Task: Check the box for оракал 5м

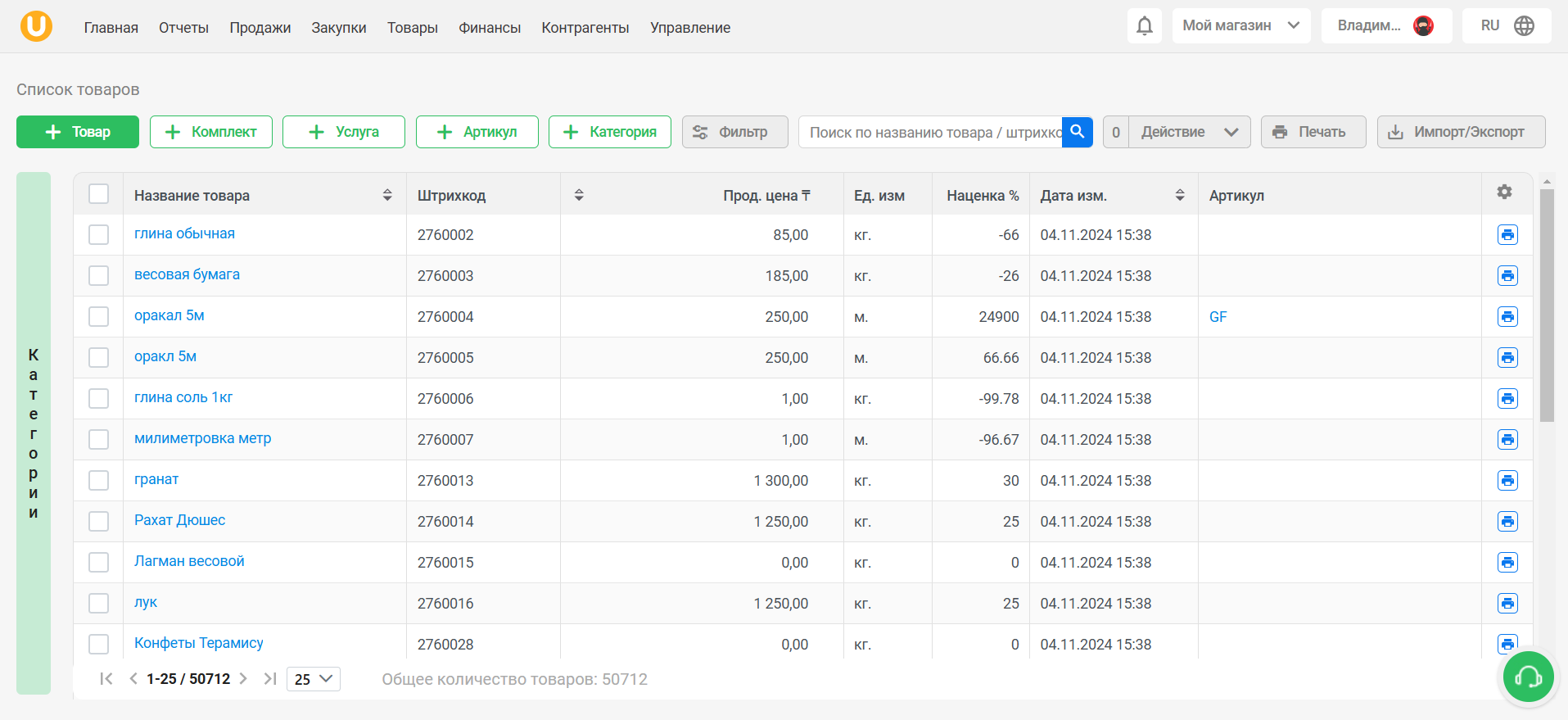Action: tap(98, 317)
